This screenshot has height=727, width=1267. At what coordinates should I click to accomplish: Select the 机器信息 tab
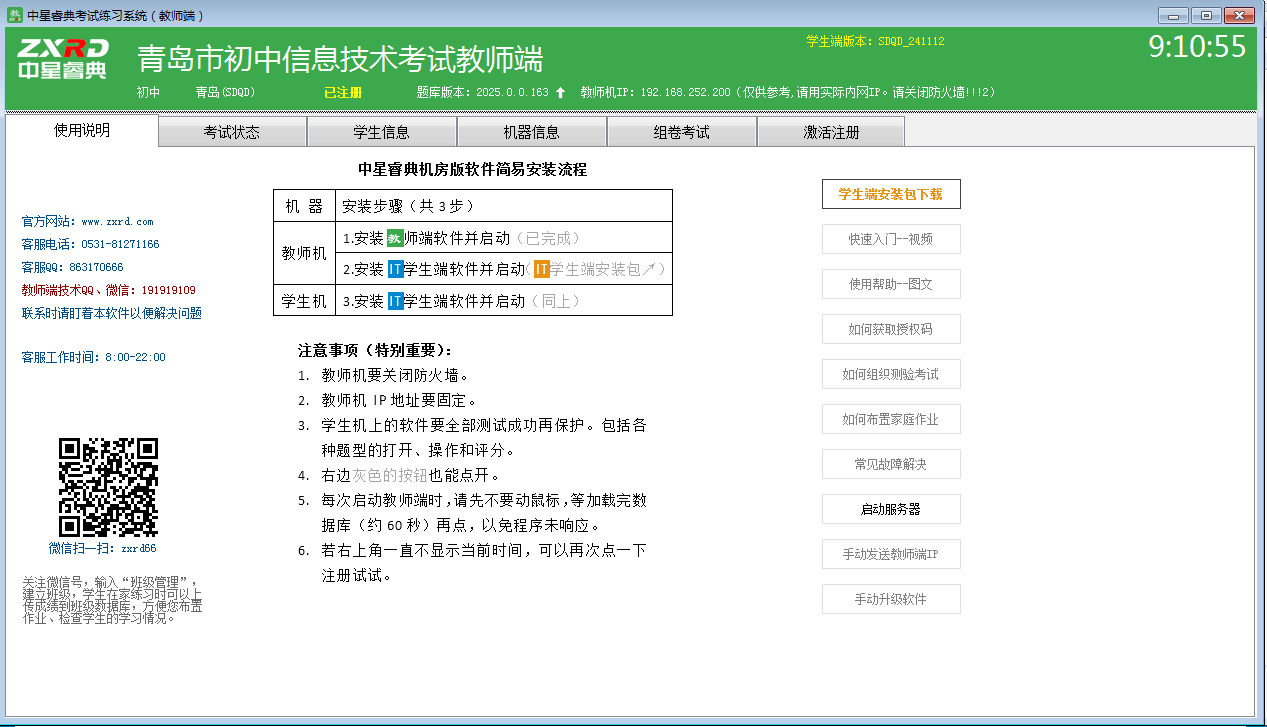click(x=531, y=132)
